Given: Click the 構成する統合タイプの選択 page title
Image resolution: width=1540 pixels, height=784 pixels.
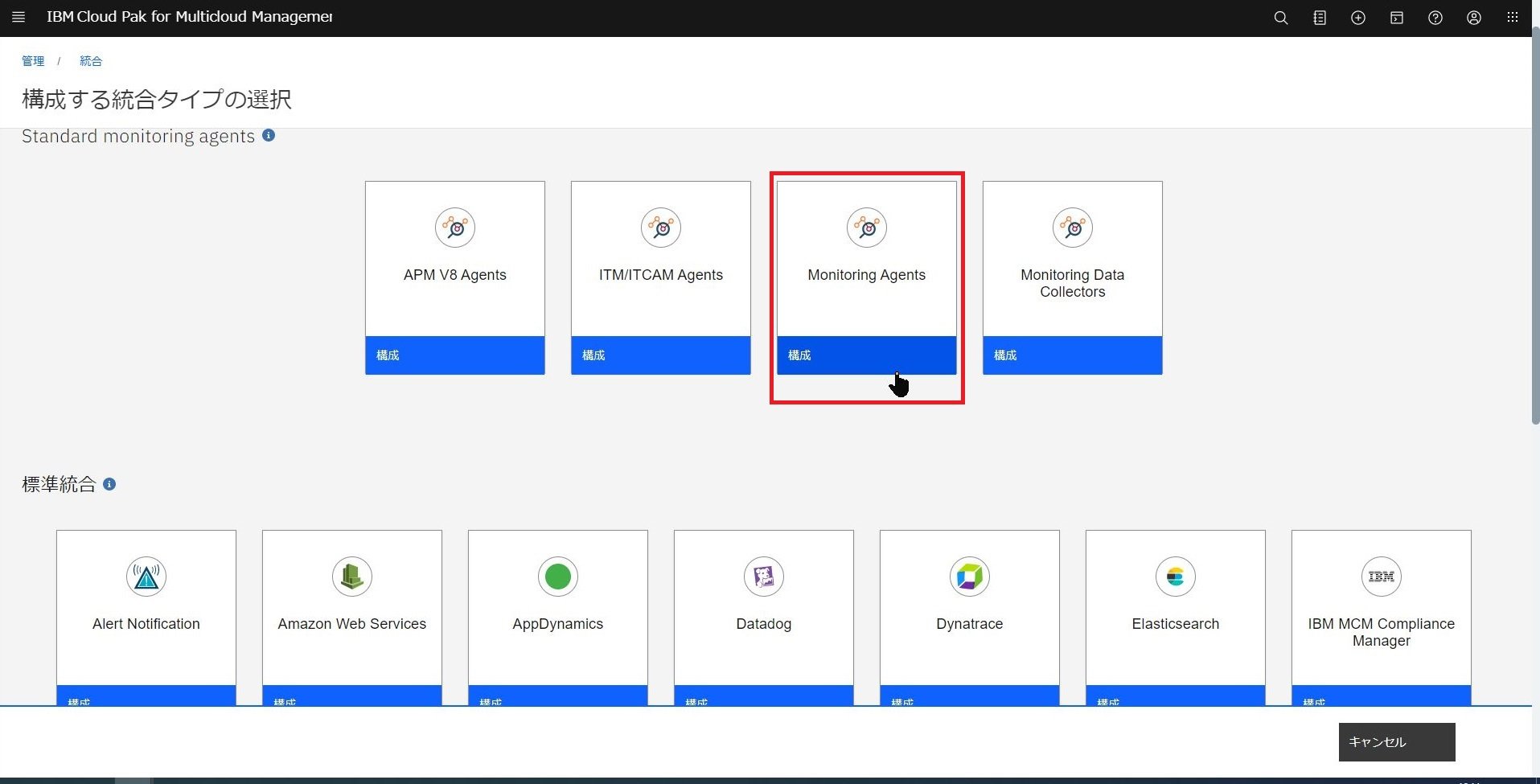Looking at the screenshot, I should click(x=157, y=99).
